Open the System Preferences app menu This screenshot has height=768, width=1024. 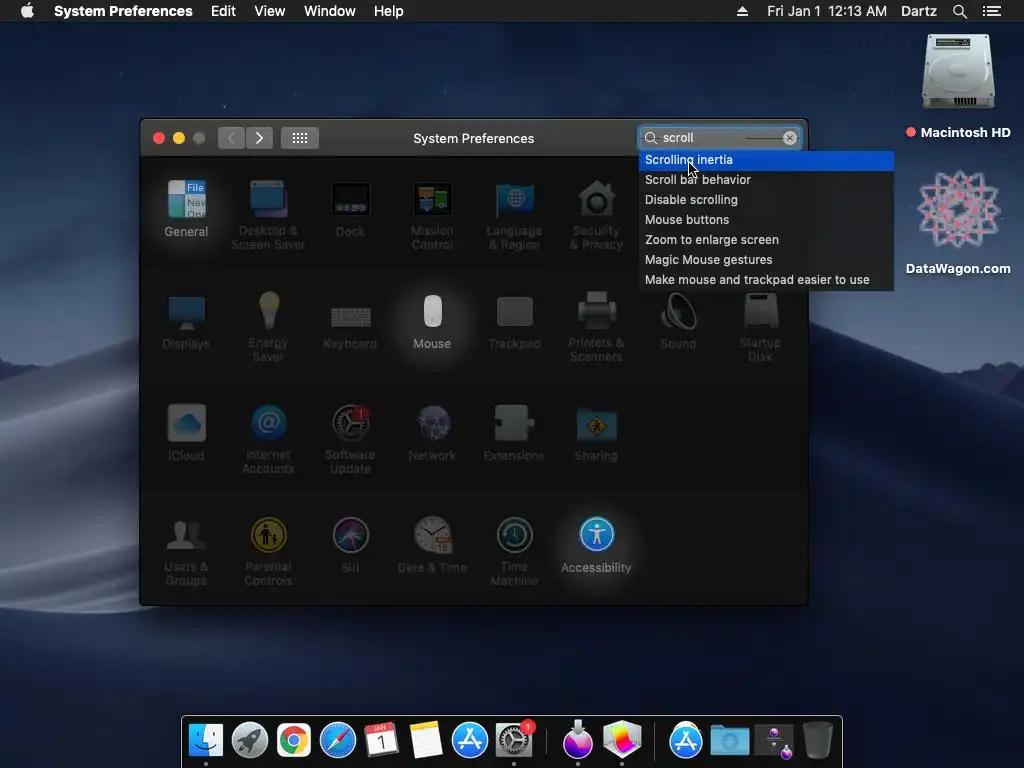[x=123, y=11]
